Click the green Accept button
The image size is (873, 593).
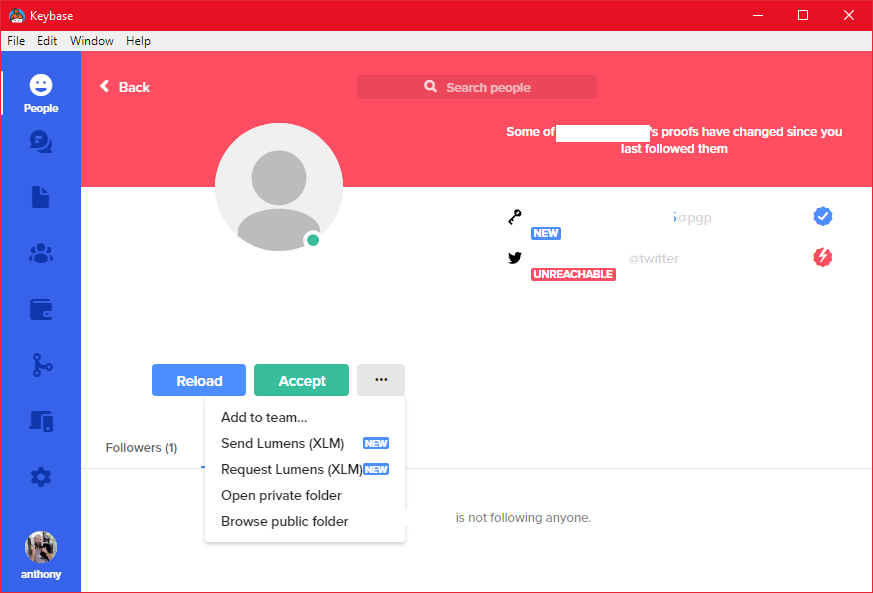point(301,380)
